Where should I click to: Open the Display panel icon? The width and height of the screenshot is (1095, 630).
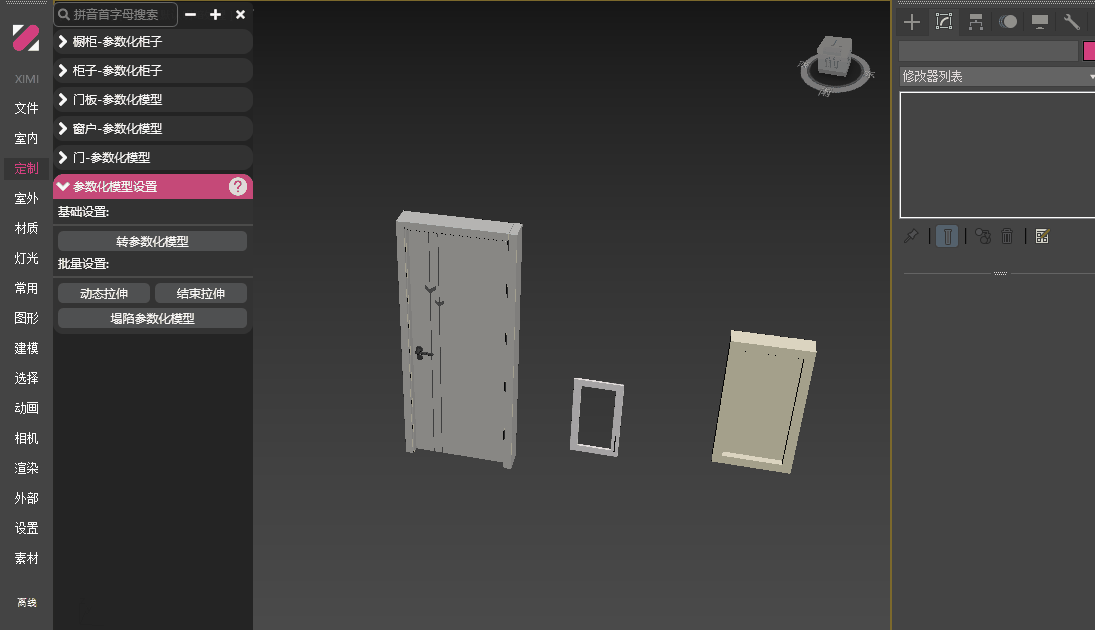pyautogui.click(x=1040, y=22)
